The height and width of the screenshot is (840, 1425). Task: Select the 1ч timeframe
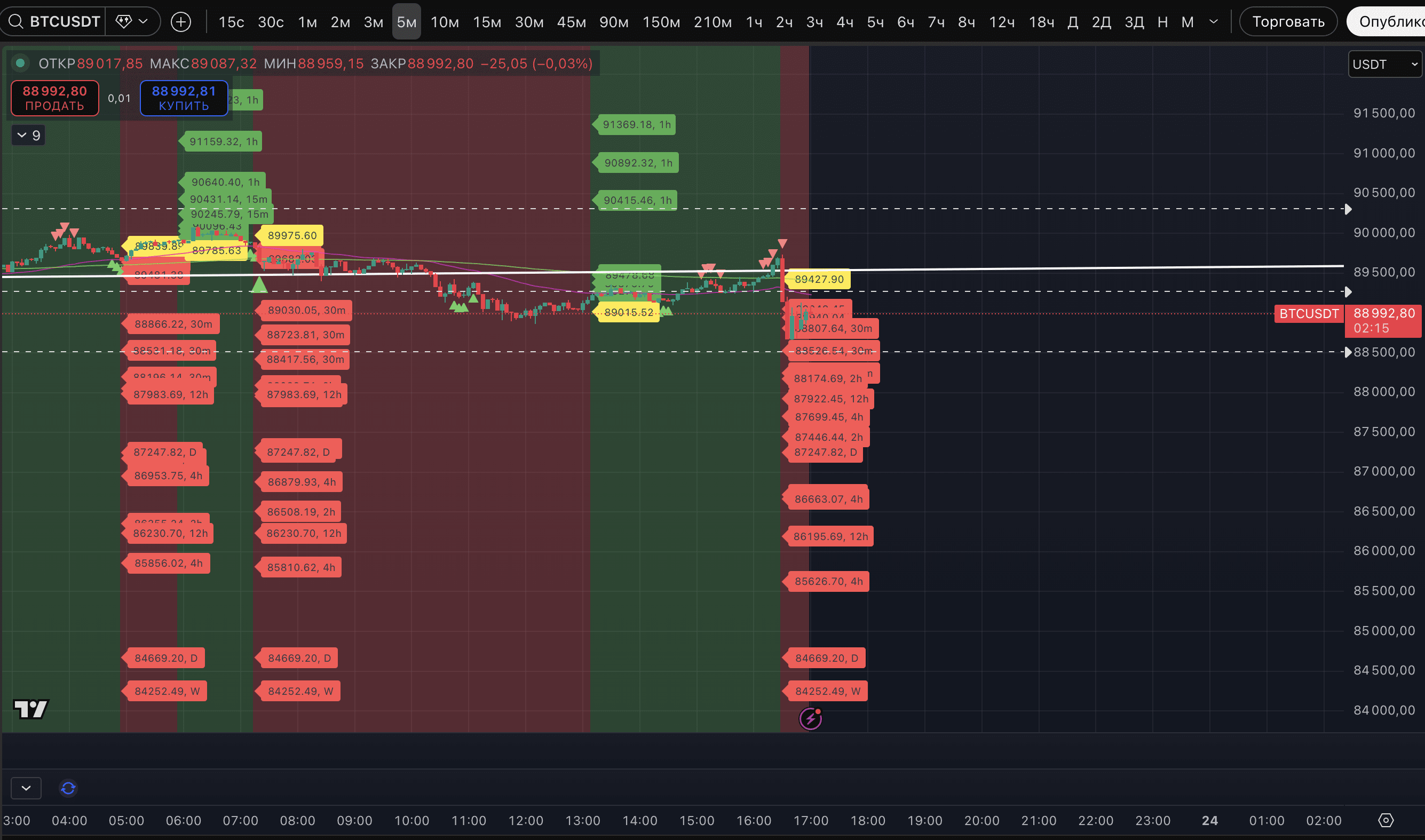tap(754, 22)
